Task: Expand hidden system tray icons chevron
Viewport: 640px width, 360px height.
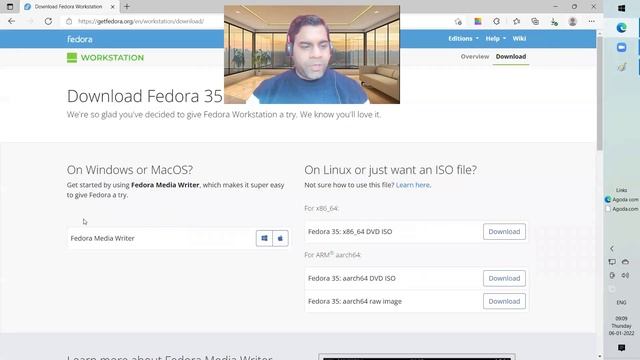Action: point(612,249)
